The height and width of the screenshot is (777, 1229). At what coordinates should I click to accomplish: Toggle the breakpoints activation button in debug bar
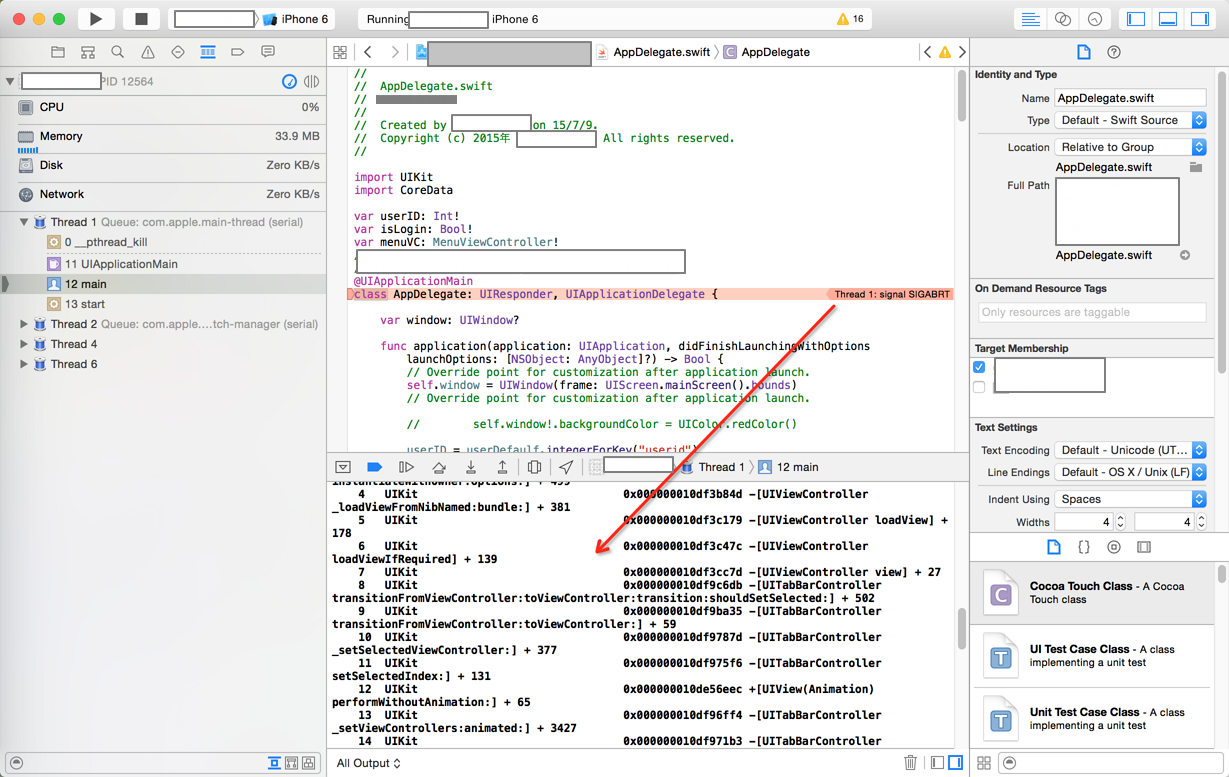(375, 467)
